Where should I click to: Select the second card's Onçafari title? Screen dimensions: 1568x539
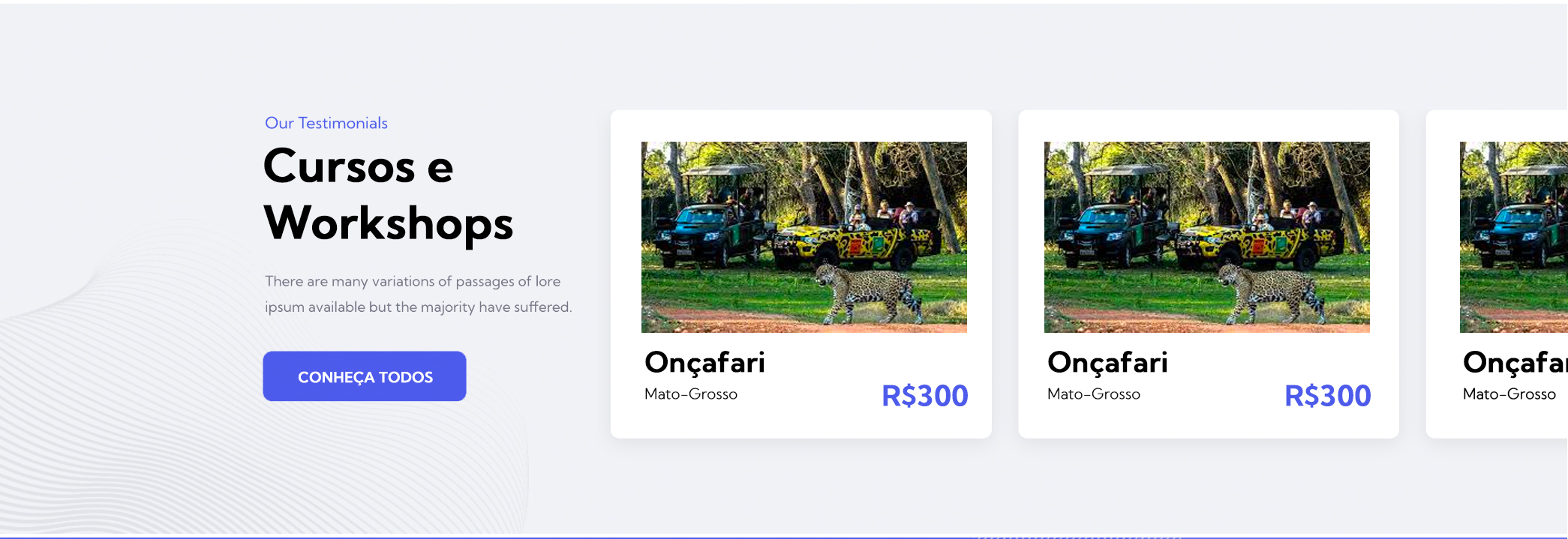[x=1107, y=363]
